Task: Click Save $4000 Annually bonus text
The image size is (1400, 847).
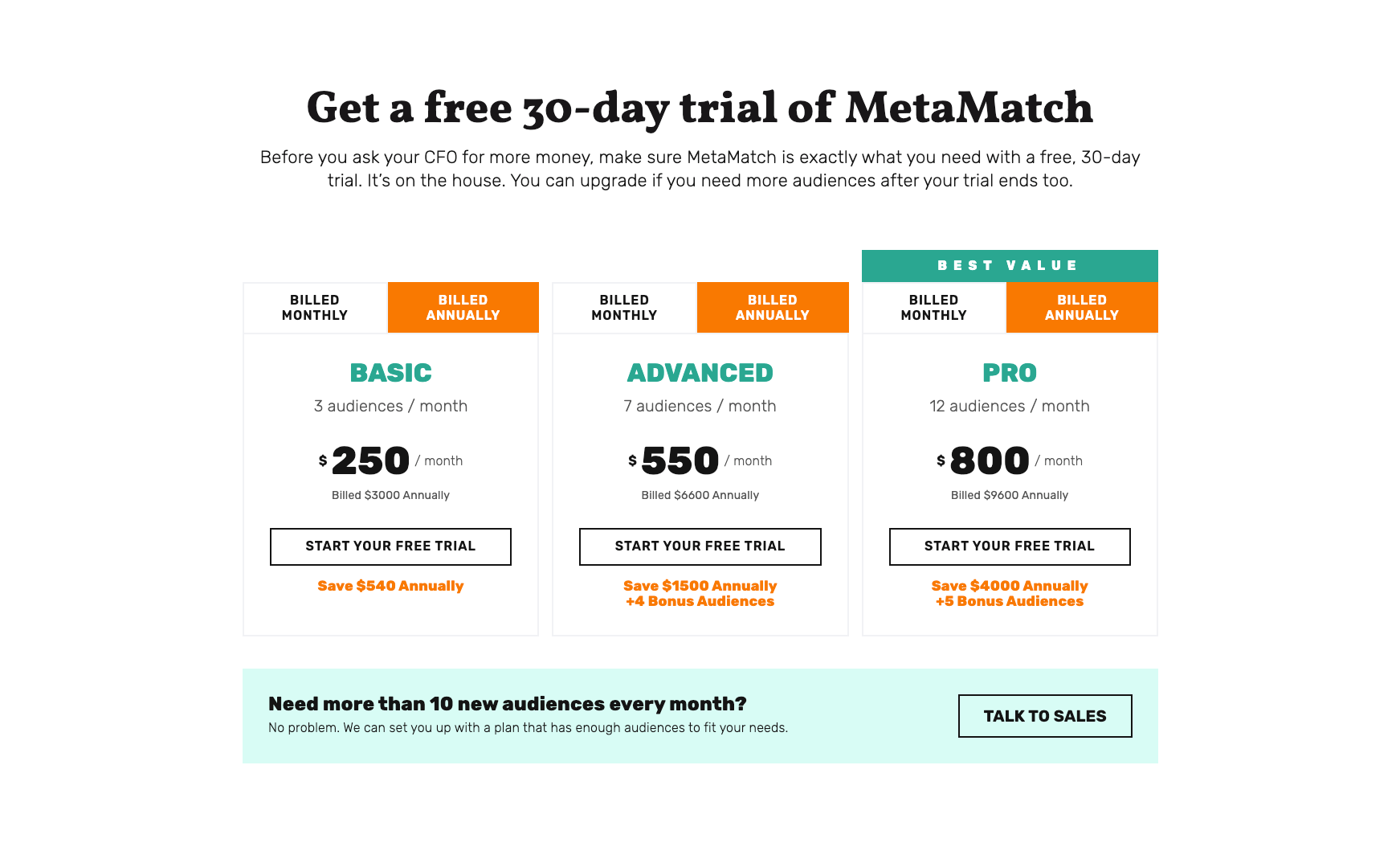Action: coord(1010,593)
